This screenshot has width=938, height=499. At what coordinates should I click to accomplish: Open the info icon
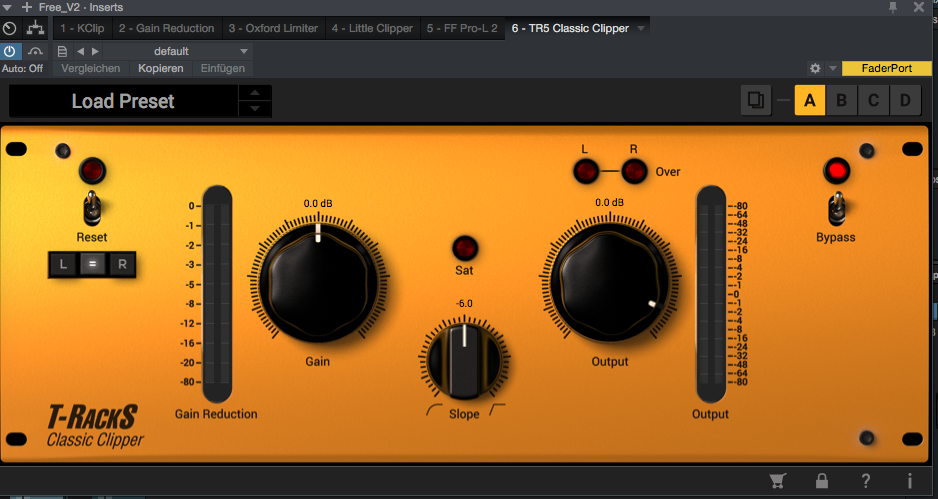pyautogui.click(x=909, y=480)
